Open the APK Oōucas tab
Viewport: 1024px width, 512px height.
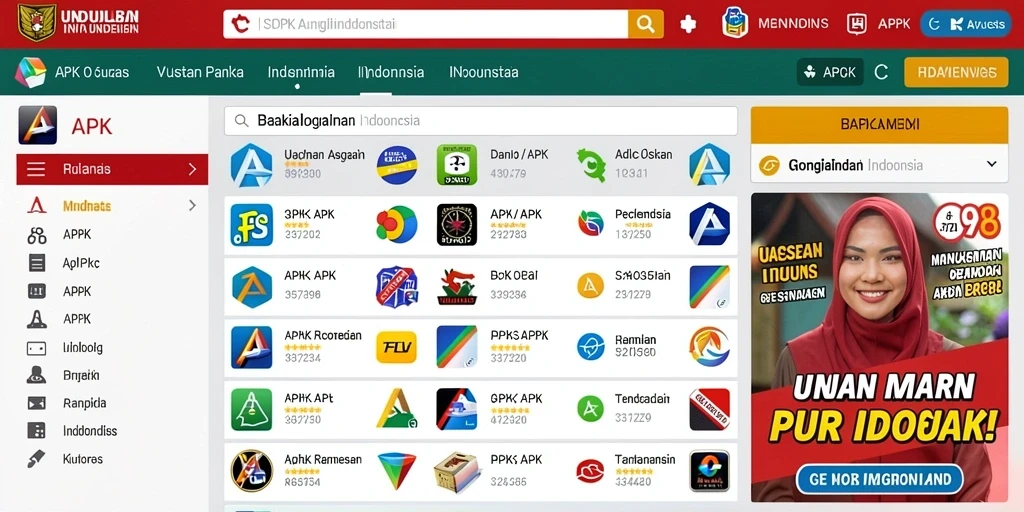tap(92, 72)
